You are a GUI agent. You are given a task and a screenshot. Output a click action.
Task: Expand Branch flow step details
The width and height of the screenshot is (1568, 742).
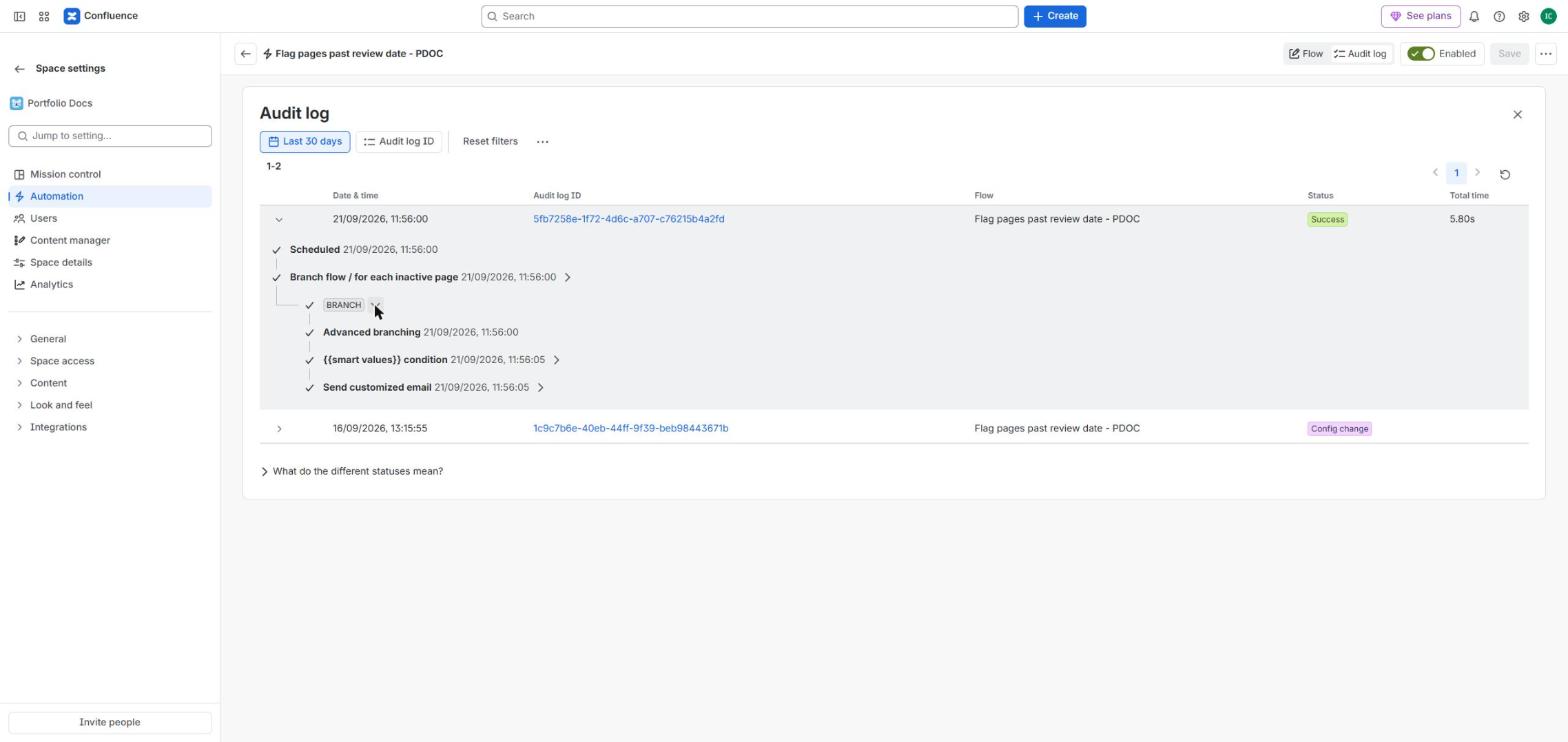[x=567, y=278]
